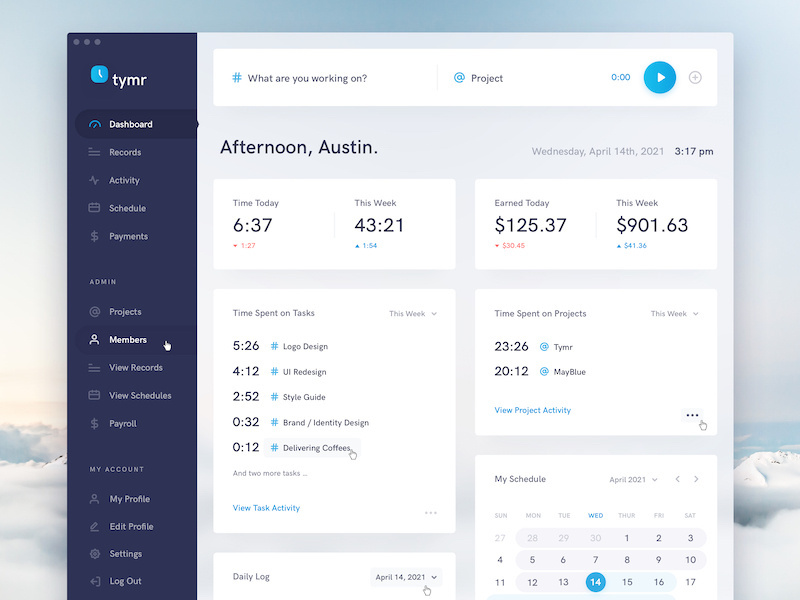This screenshot has height=600, width=800.
Task: Start the timer with the play button
Action: pyautogui.click(x=660, y=78)
